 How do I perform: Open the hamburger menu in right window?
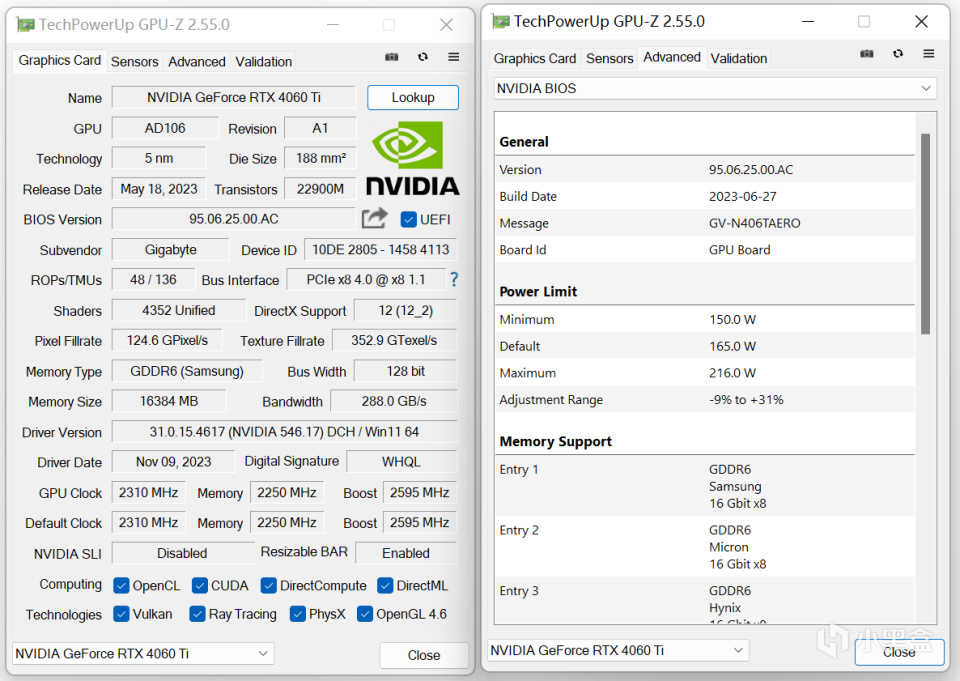click(929, 54)
